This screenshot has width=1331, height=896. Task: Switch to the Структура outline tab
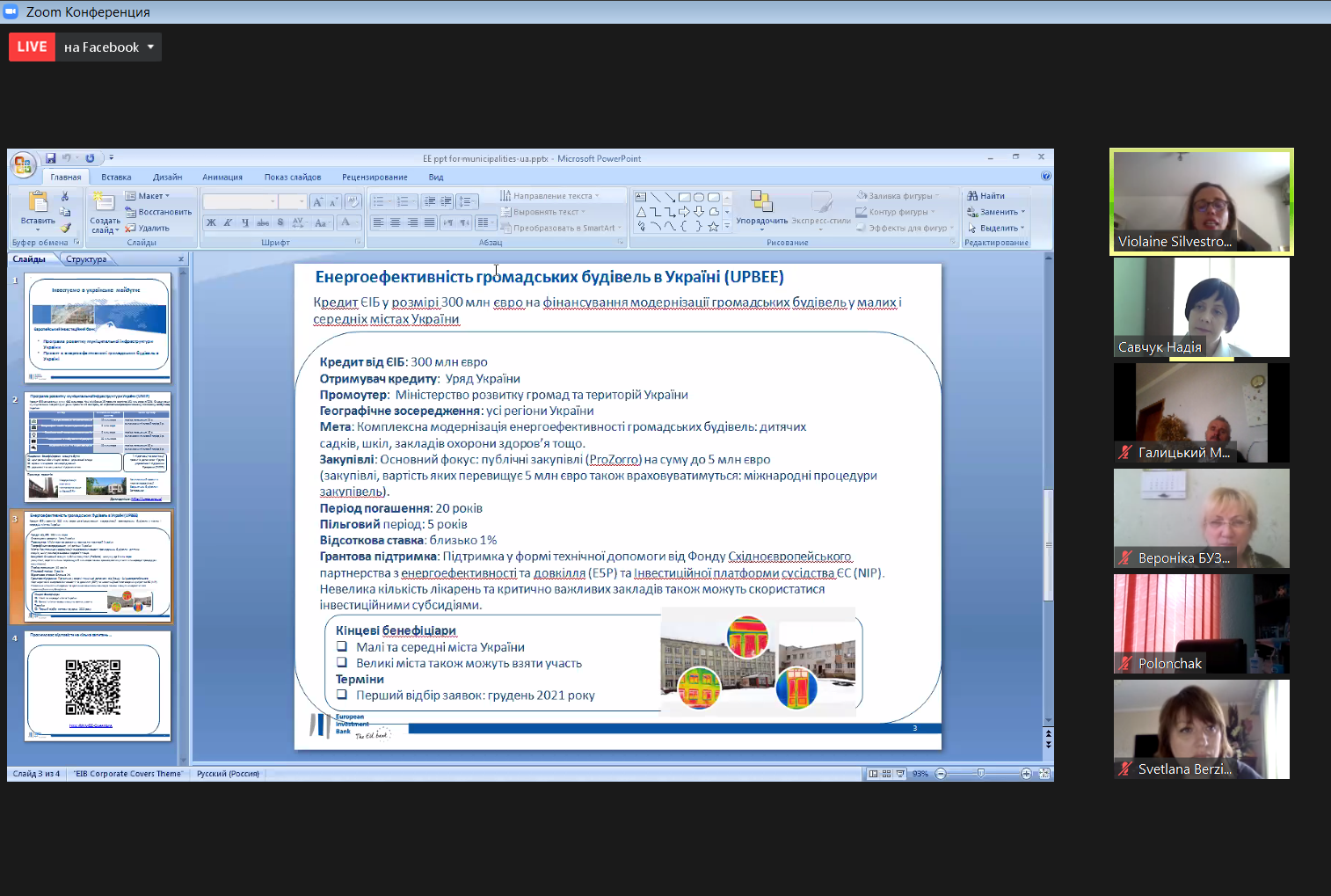(86, 259)
